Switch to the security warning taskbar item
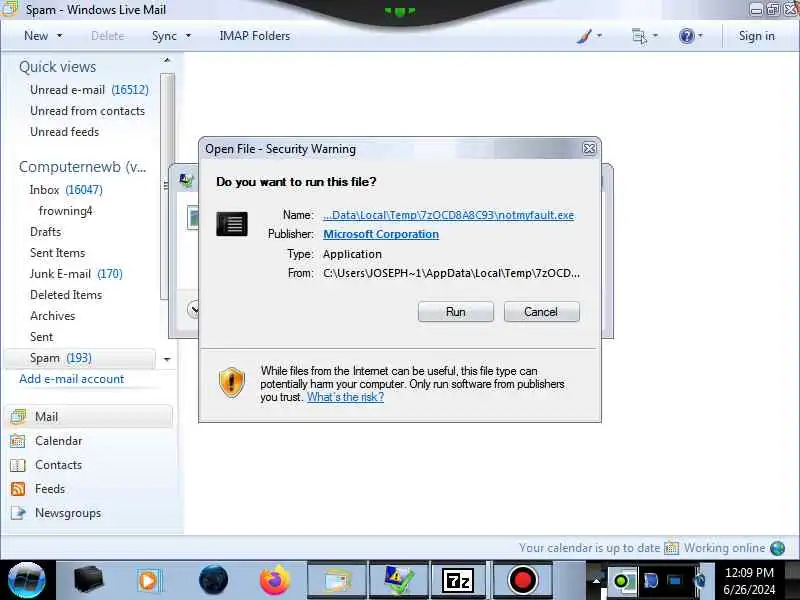The height and width of the screenshot is (600, 800). tap(399, 580)
